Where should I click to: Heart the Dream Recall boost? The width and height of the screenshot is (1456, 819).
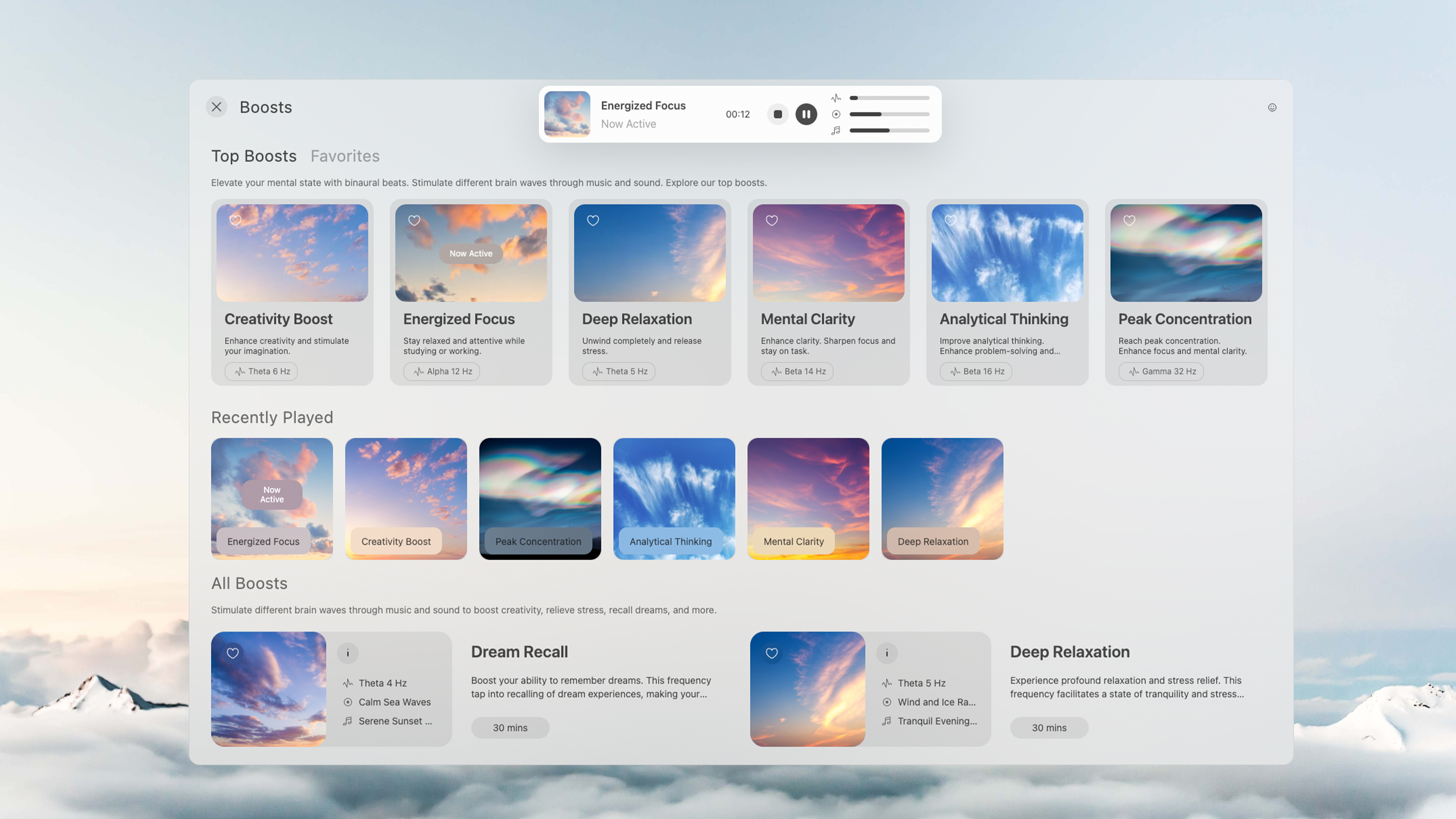(233, 653)
